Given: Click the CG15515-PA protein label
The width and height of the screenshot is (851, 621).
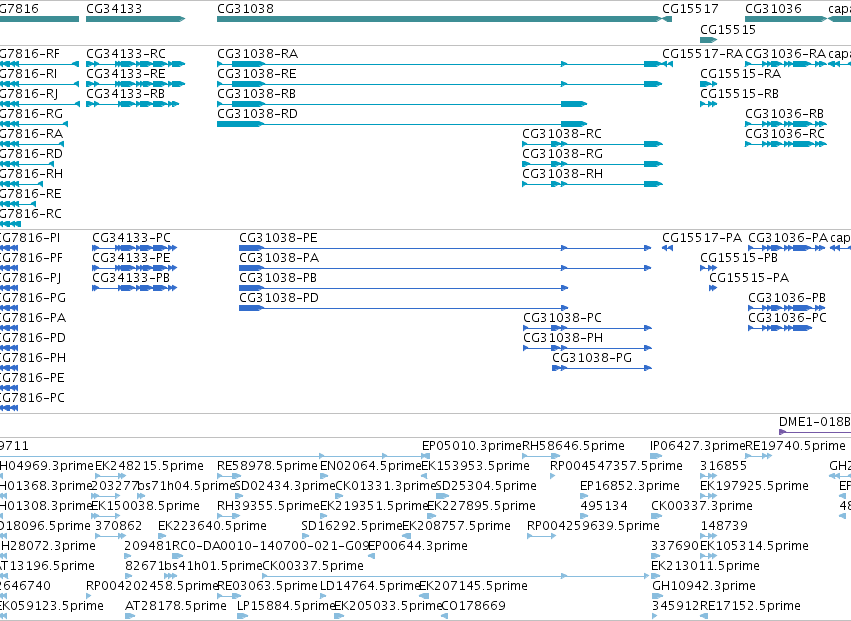Looking at the screenshot, I should point(749,278).
